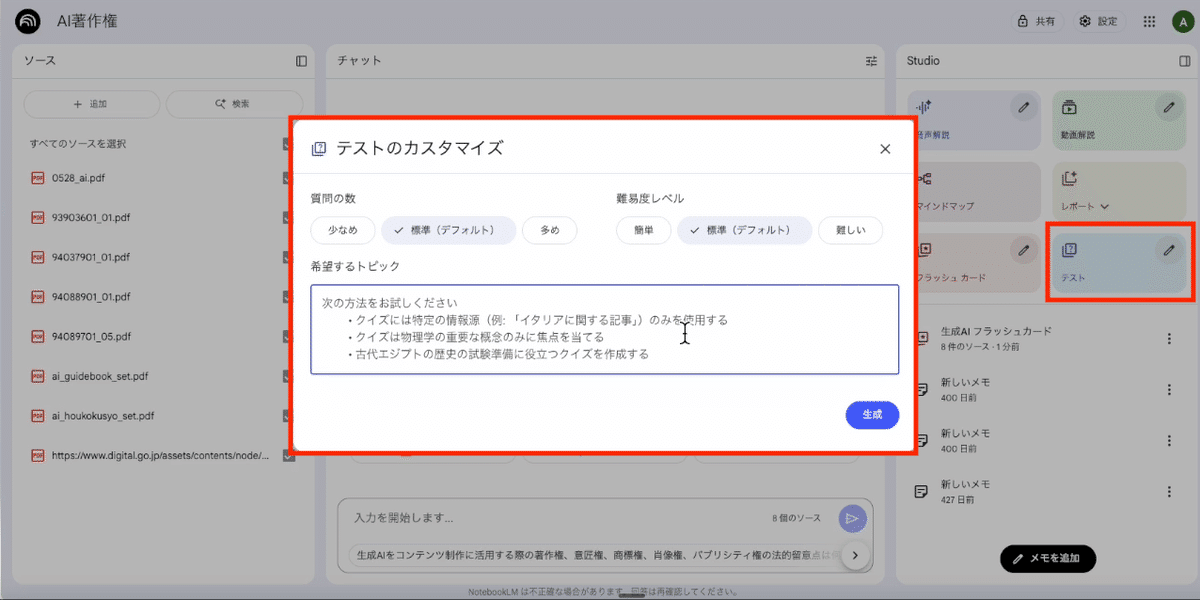Click the pencil icon on 動画解説 card
This screenshot has width=1200, height=600.
pyautogui.click(x=1168, y=106)
